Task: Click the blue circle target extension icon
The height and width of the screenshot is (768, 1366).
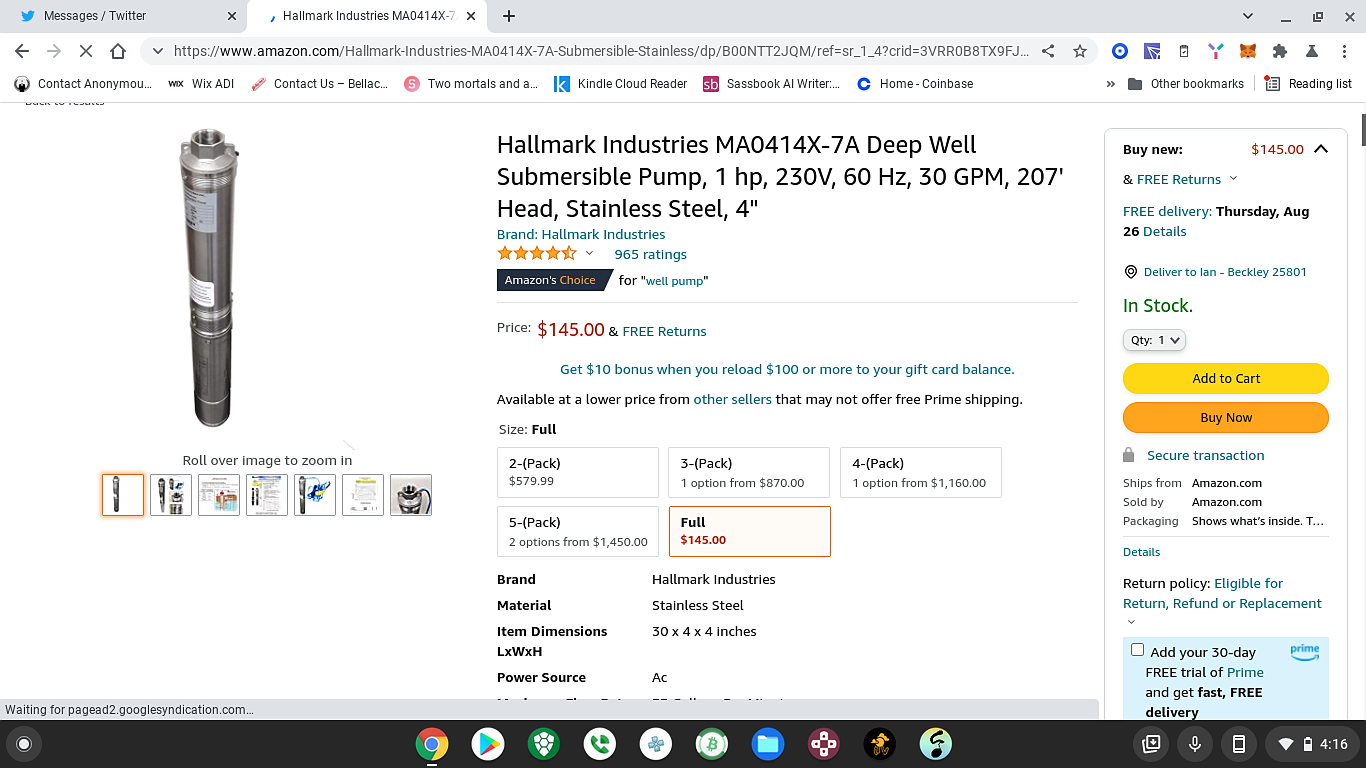Action: [x=1120, y=51]
